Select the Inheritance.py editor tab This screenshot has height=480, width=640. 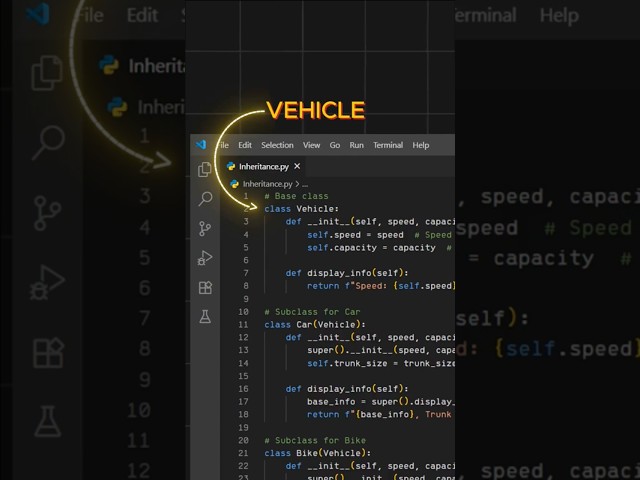pyautogui.click(x=264, y=166)
